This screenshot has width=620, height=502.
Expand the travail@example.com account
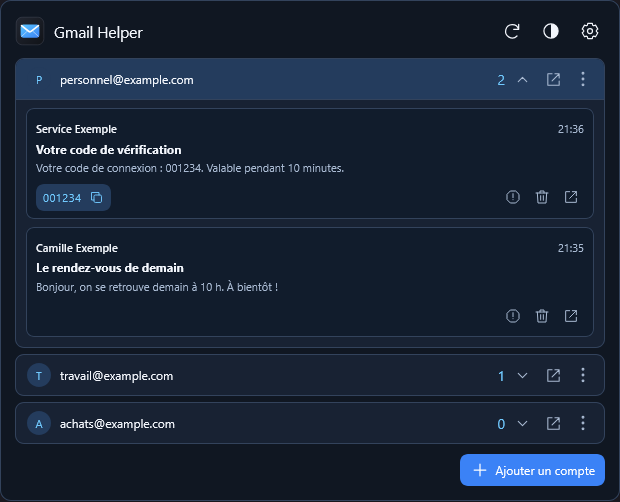click(x=522, y=376)
